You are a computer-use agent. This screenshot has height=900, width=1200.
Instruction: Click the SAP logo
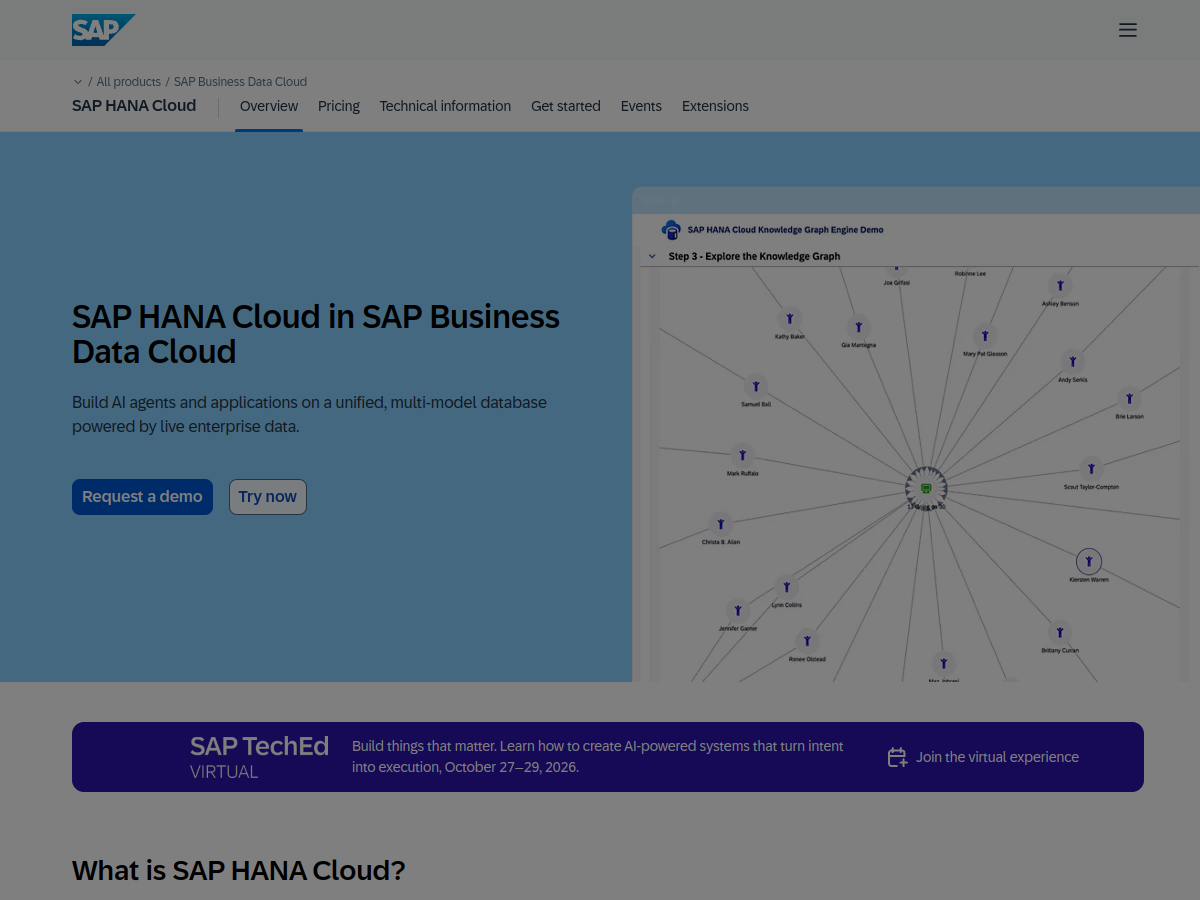[103, 30]
